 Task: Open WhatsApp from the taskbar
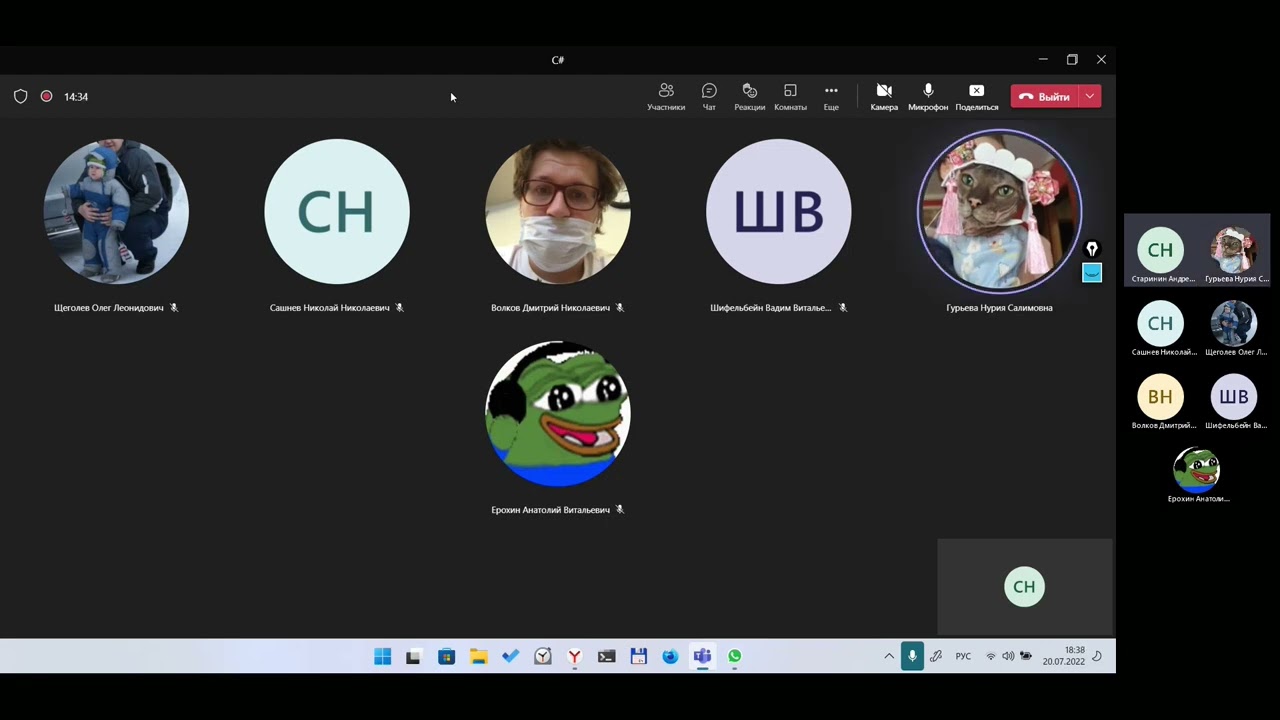tap(734, 656)
